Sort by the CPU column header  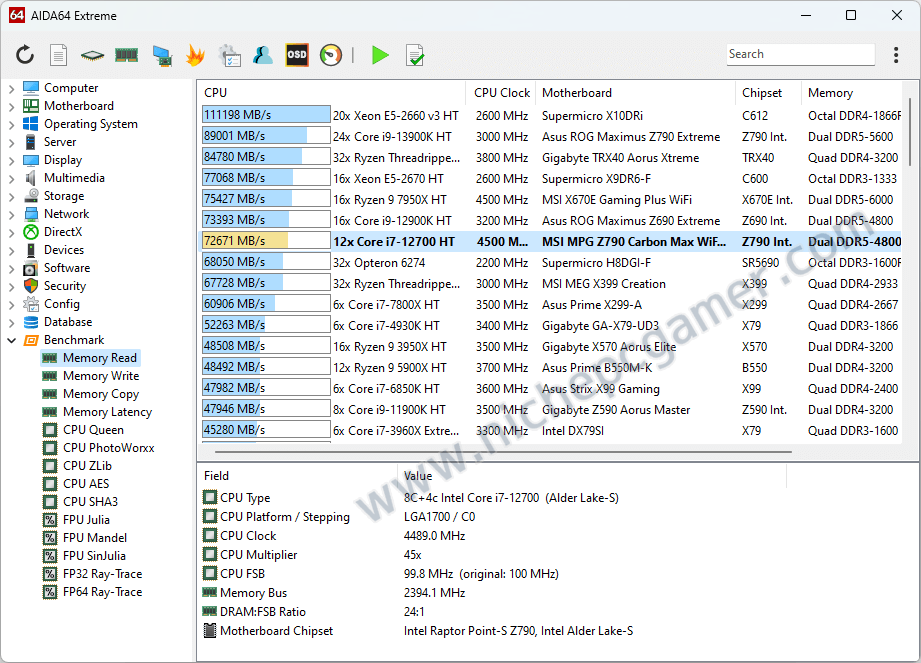coord(332,93)
